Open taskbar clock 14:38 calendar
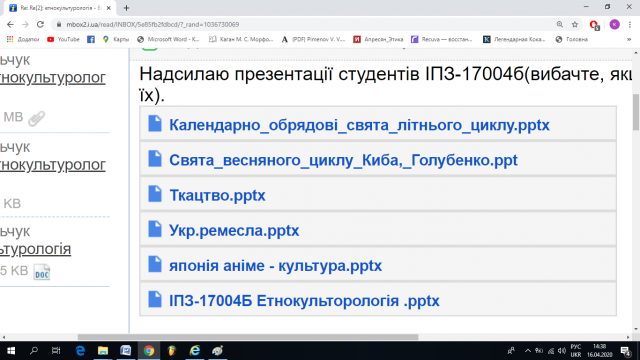 pos(600,351)
